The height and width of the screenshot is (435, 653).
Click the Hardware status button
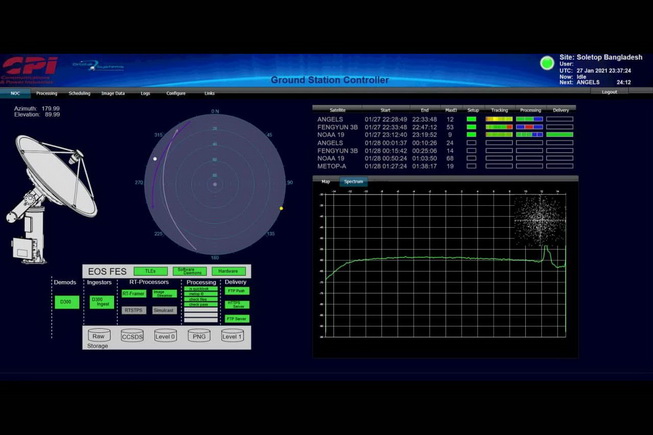(x=228, y=271)
